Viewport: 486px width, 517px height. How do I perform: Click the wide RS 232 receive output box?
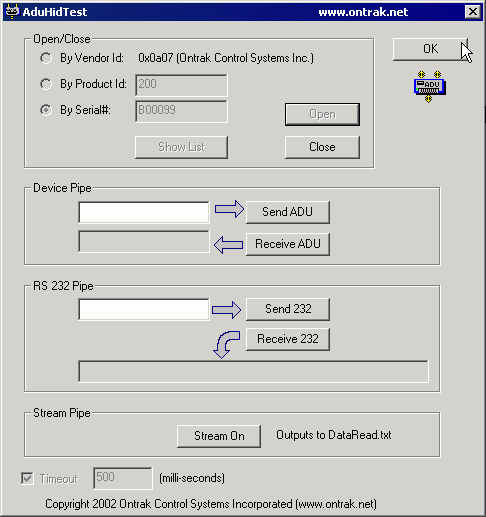[x=253, y=371]
